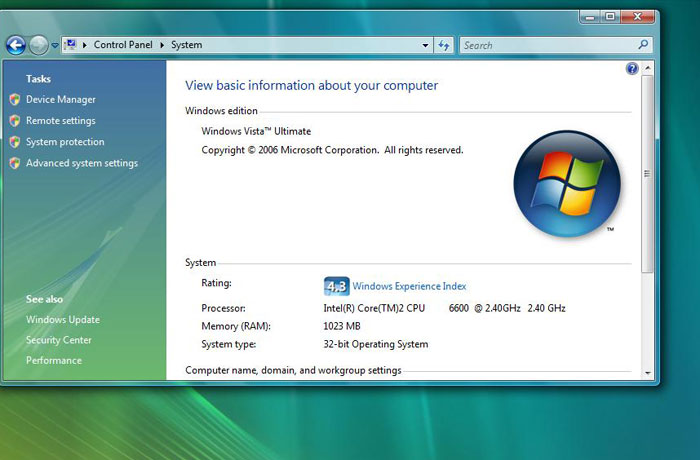Open the Windows Experience Index link

(409, 286)
